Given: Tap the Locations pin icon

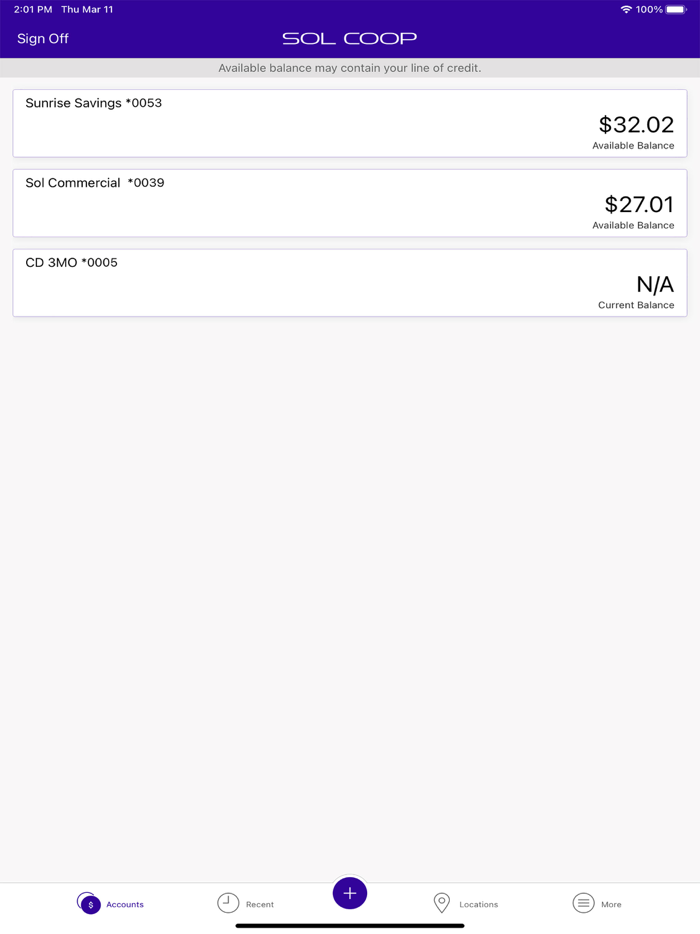Looking at the screenshot, I should tap(442, 903).
